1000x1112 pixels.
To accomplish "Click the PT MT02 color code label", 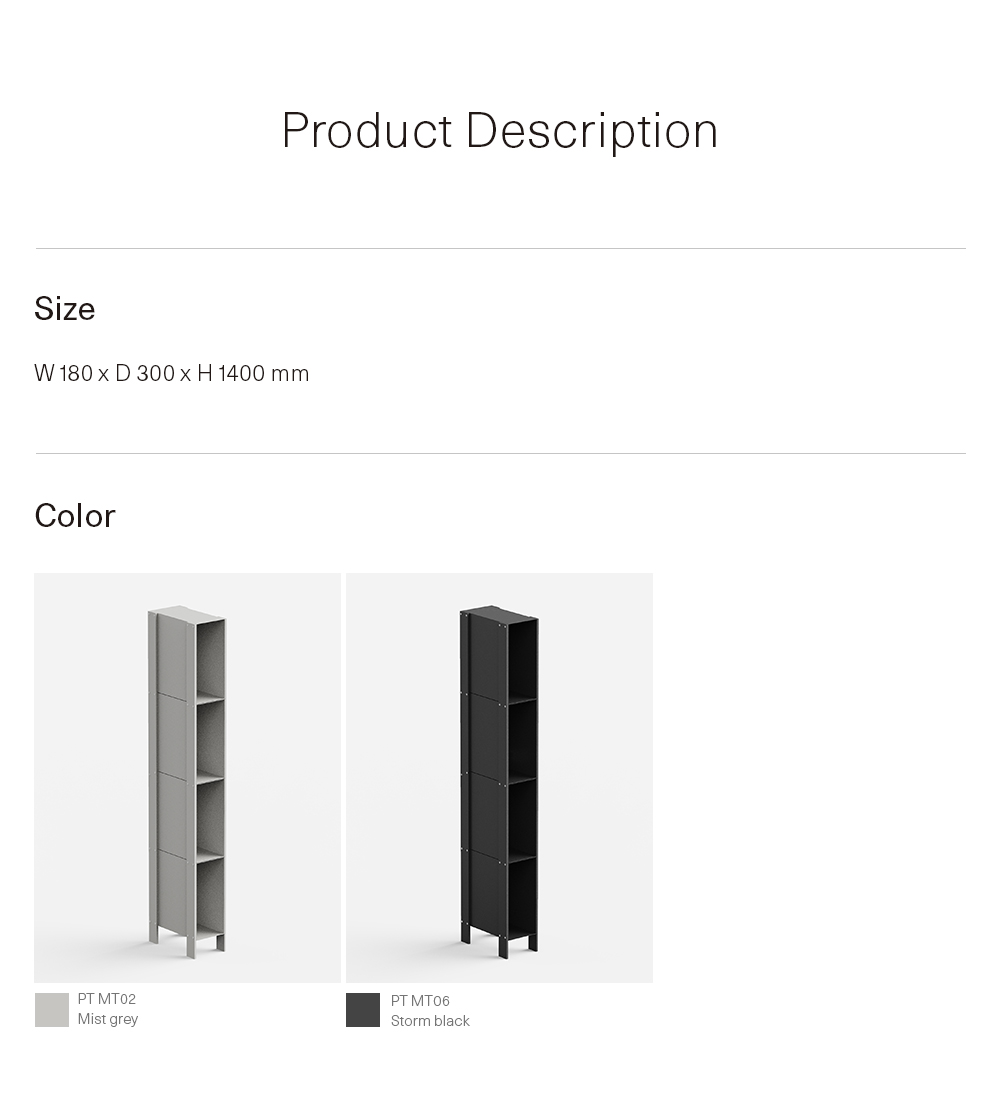I will [x=106, y=999].
